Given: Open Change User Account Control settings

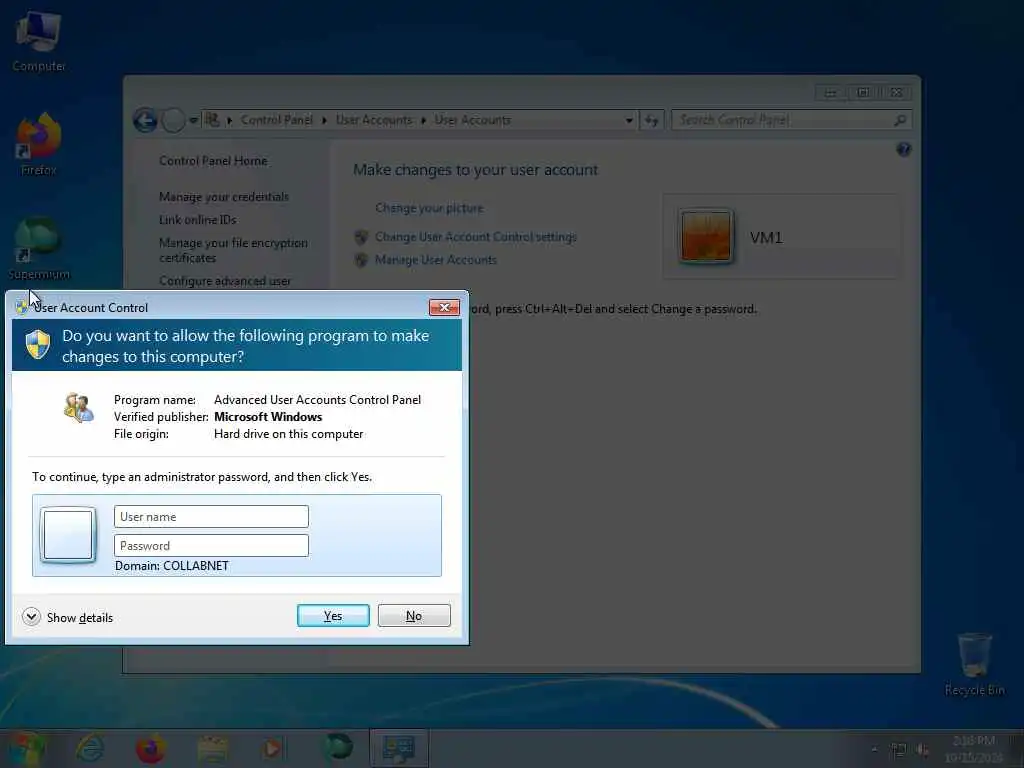Looking at the screenshot, I should (475, 236).
